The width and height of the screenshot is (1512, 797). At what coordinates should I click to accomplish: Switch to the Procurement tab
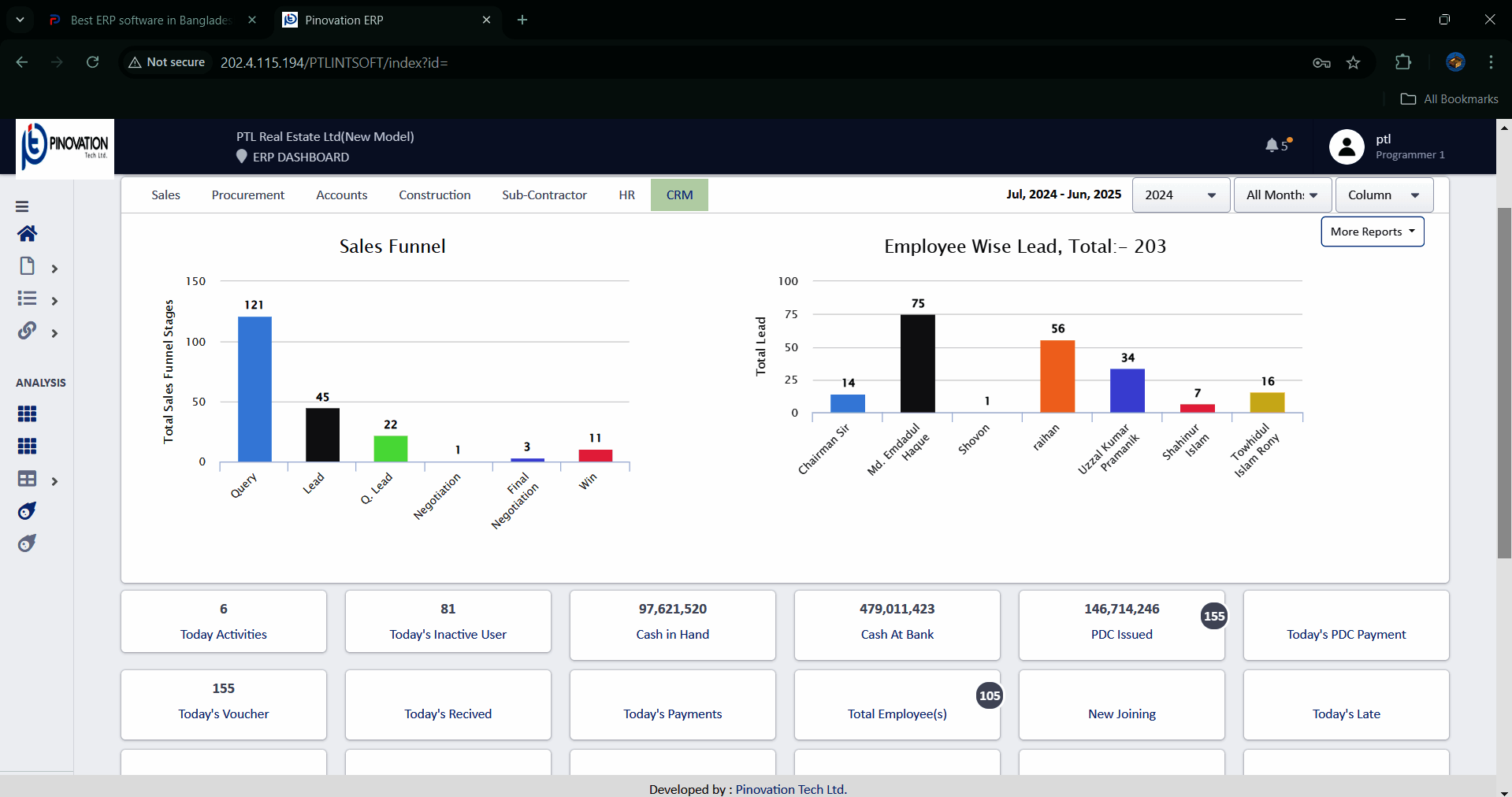[248, 195]
